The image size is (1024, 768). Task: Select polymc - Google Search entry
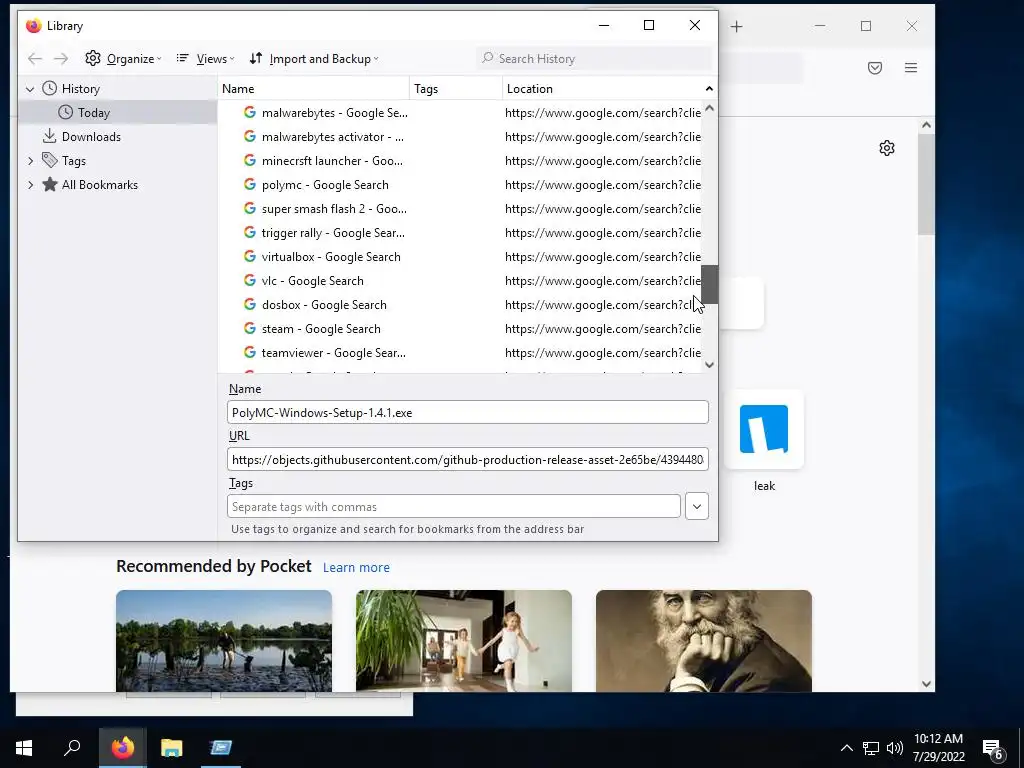pos(460,185)
